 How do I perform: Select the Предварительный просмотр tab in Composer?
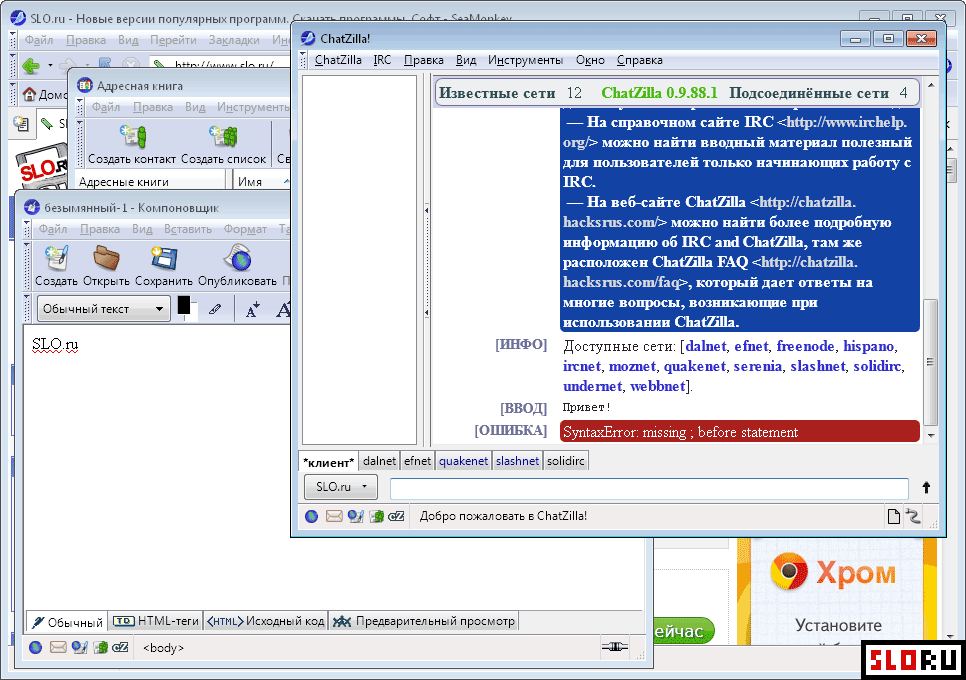tap(424, 621)
